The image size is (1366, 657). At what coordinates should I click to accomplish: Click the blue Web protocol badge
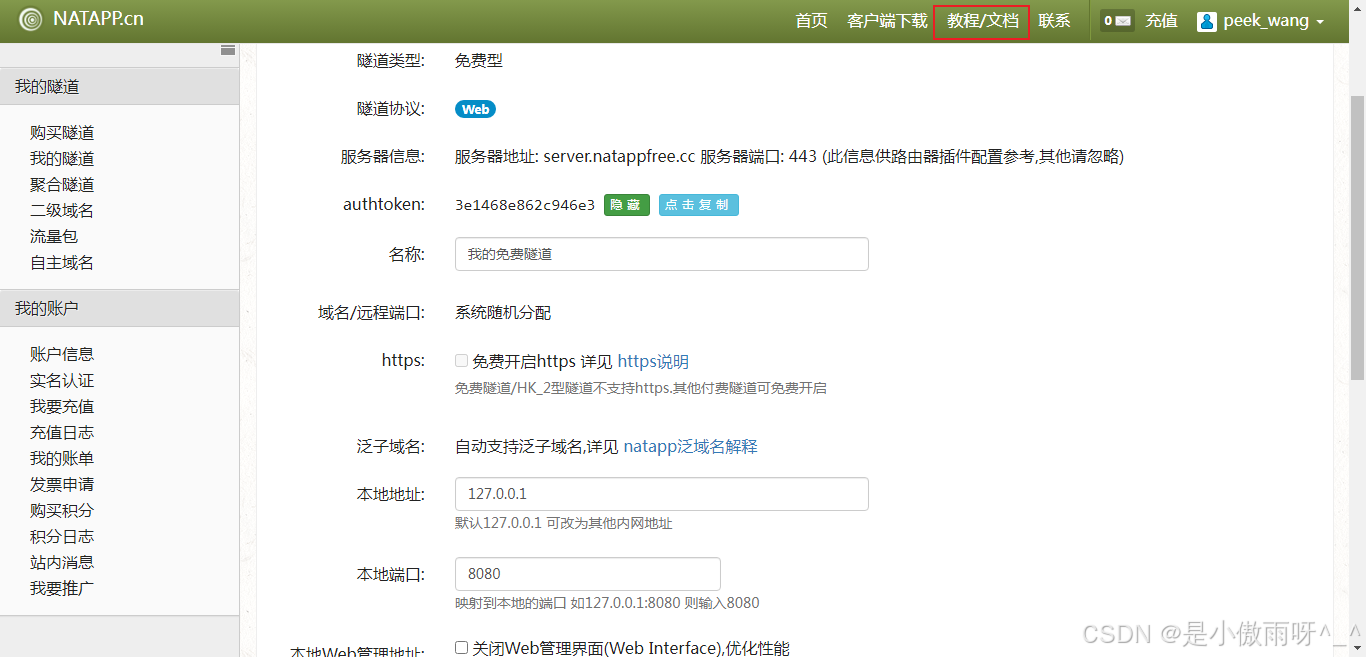coord(475,109)
